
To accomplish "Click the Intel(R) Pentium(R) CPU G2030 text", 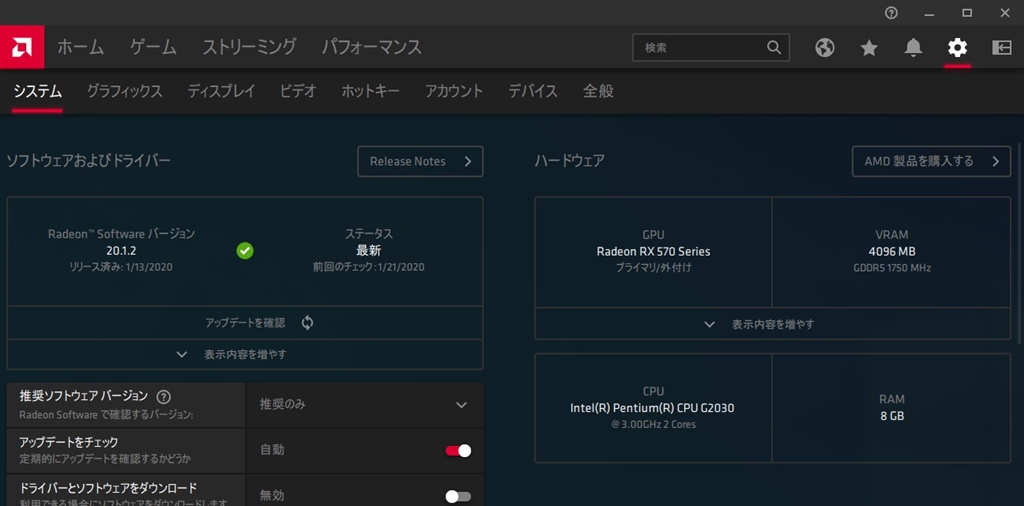I will tap(652, 408).
